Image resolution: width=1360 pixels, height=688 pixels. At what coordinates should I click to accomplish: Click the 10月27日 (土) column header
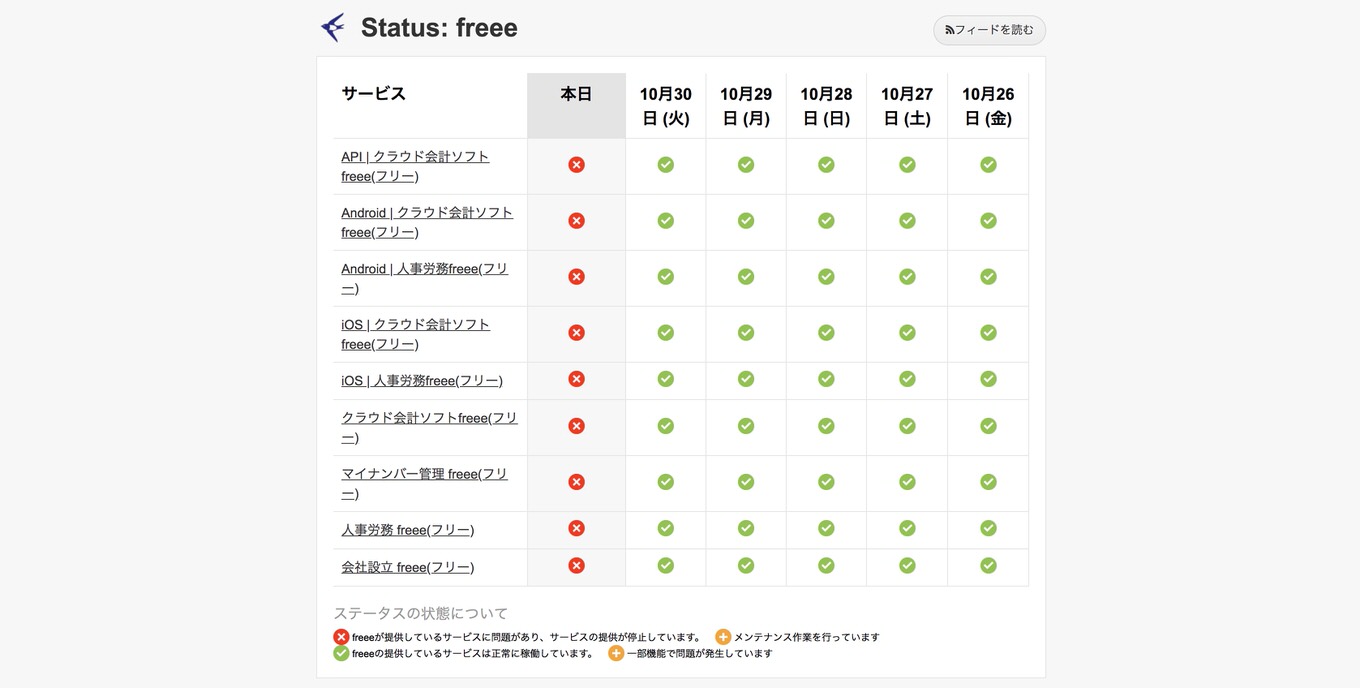[907, 106]
